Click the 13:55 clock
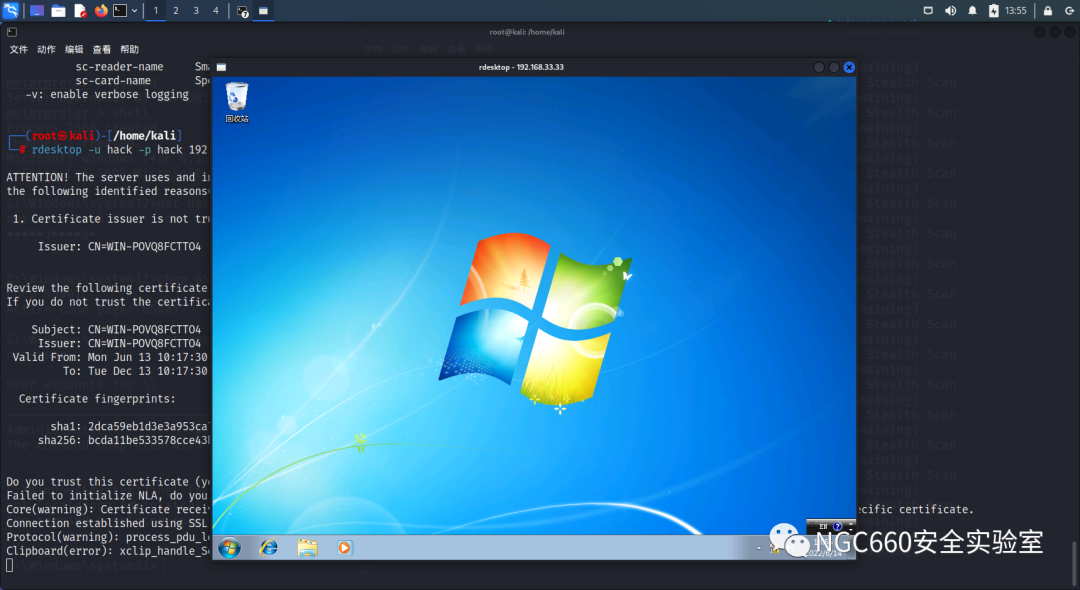1080x590 pixels. (x=1015, y=10)
